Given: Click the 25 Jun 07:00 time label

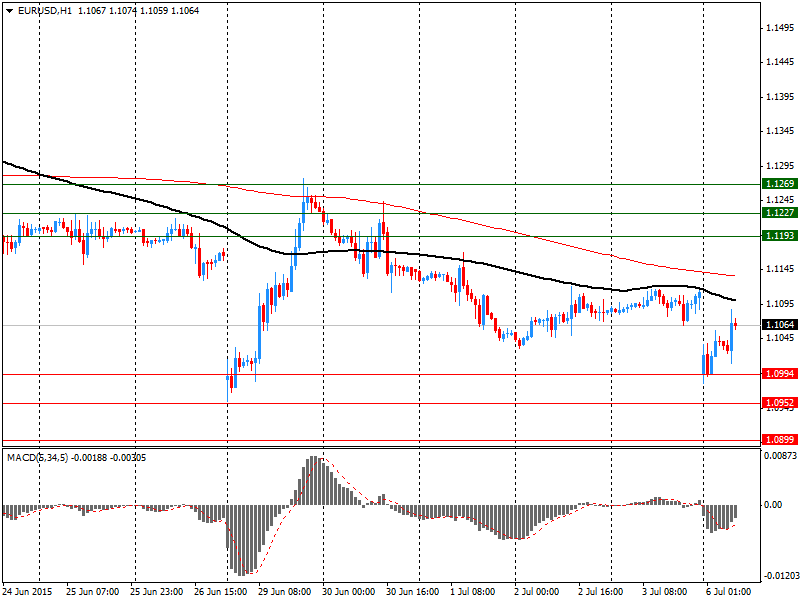Looking at the screenshot, I should click(x=93, y=592).
